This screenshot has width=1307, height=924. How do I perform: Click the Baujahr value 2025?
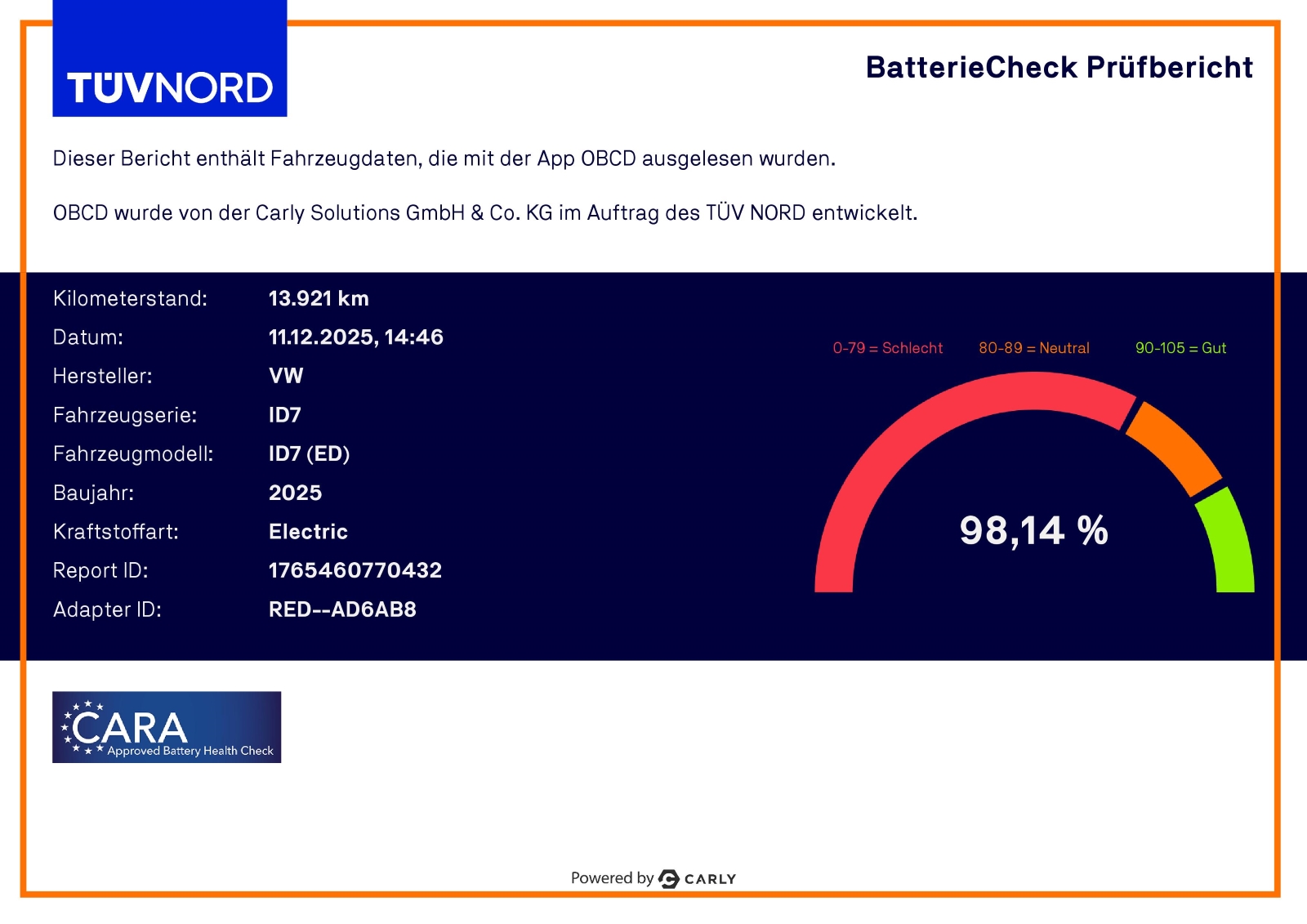pyautogui.click(x=295, y=493)
